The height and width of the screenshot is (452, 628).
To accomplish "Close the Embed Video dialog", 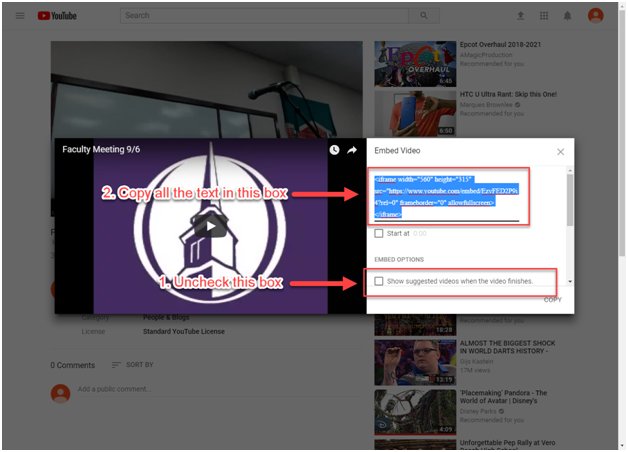I will (560, 152).
